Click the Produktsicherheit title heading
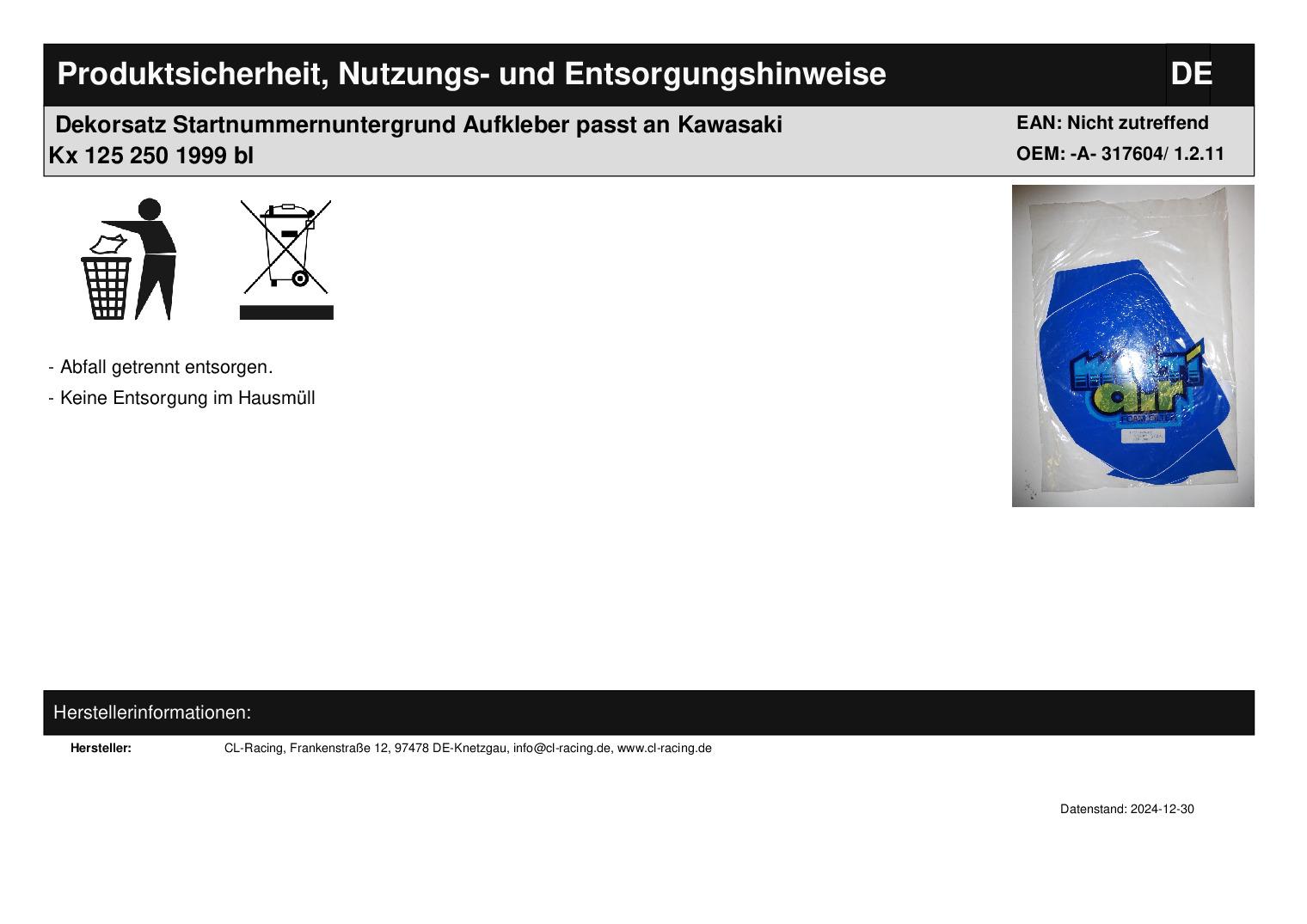 click(x=471, y=74)
